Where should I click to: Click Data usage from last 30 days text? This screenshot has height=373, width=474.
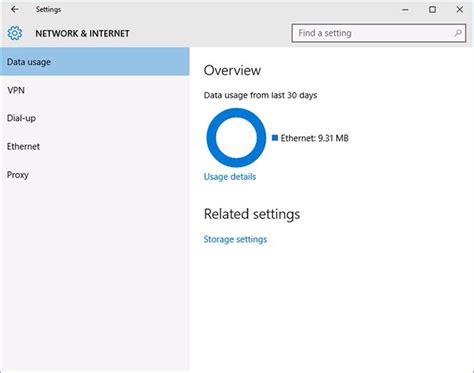click(260, 95)
